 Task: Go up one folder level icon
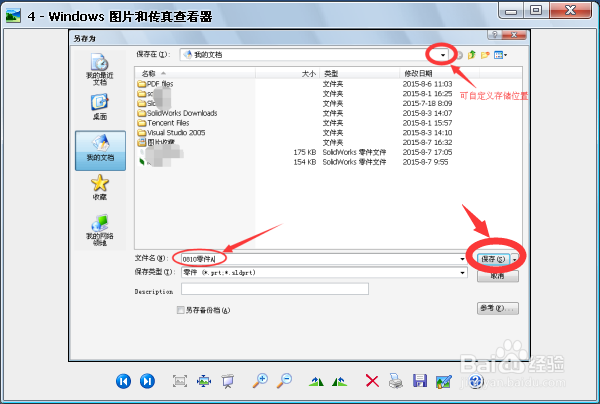pos(471,55)
